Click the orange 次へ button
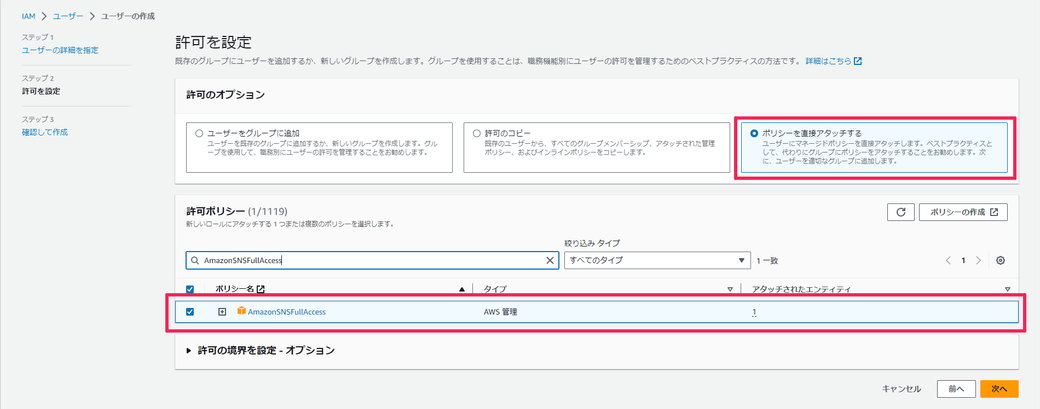Image resolution: width=1040 pixels, height=409 pixels. [x=999, y=389]
